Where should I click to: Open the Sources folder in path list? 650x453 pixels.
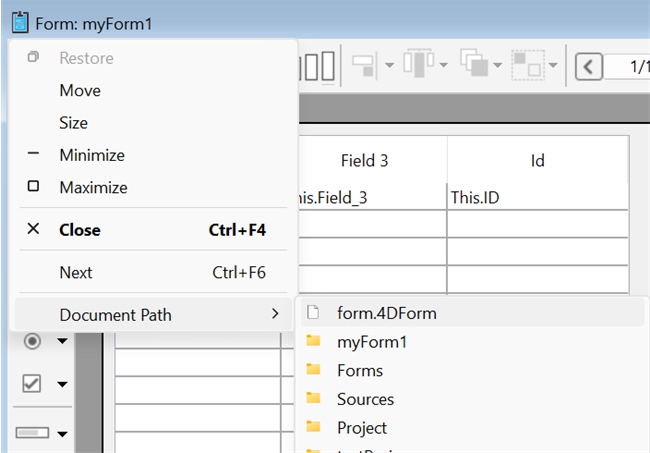coord(365,399)
